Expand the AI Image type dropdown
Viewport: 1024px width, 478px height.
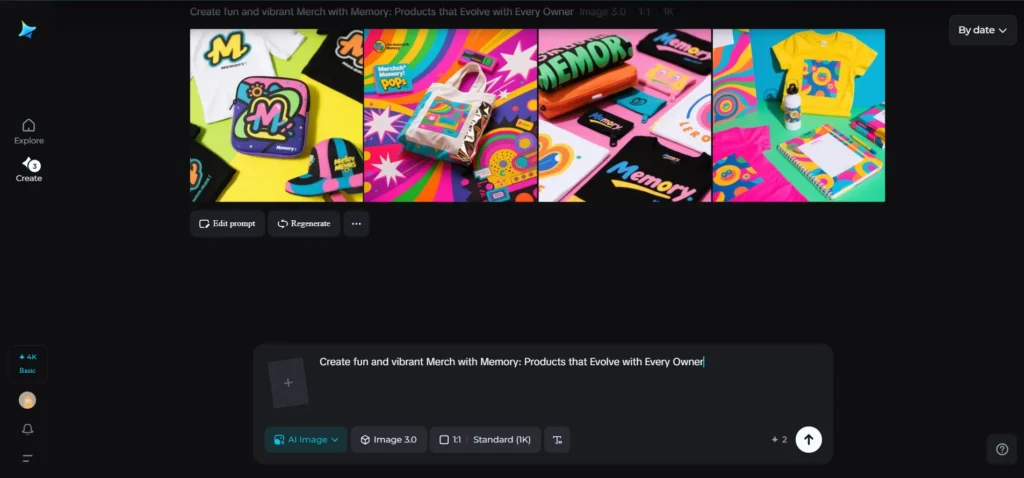(x=306, y=439)
